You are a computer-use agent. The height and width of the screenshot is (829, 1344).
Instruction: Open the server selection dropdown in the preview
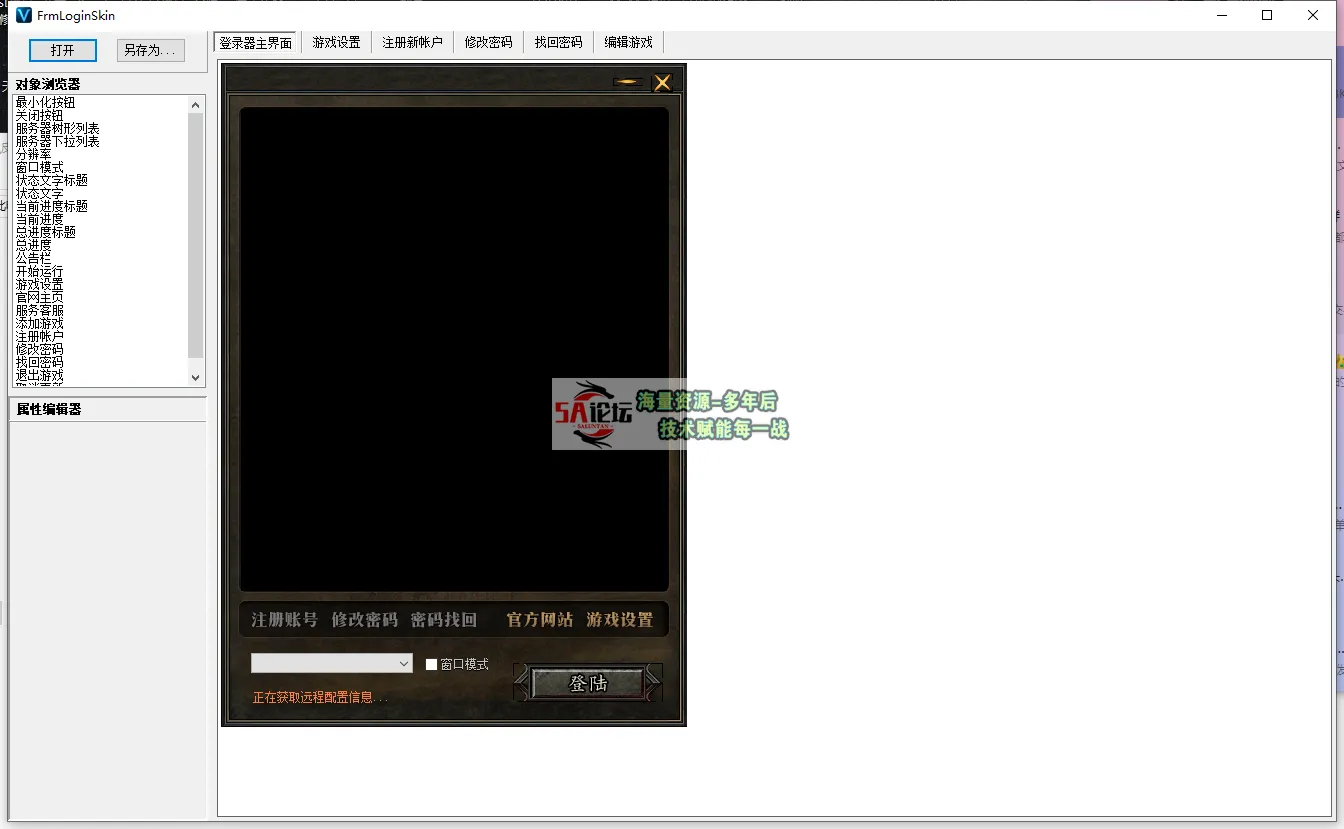coord(404,663)
